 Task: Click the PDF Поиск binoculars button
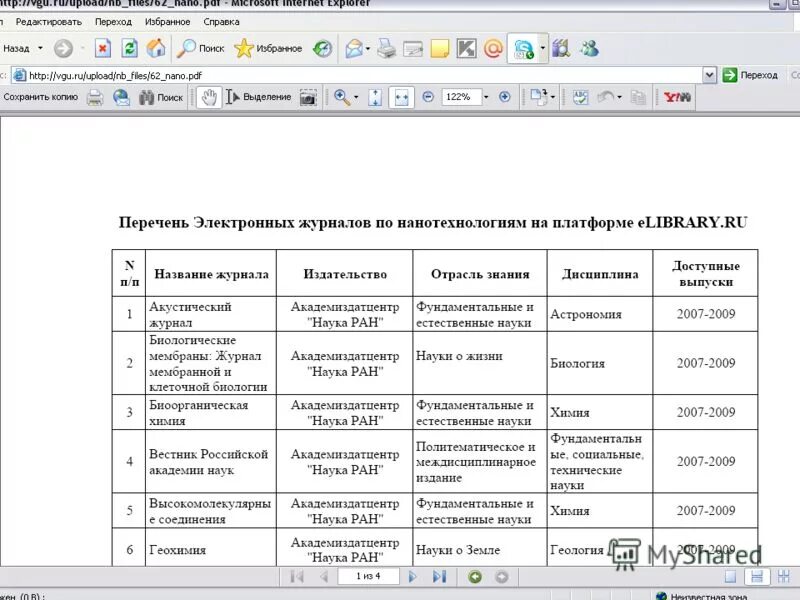161,97
